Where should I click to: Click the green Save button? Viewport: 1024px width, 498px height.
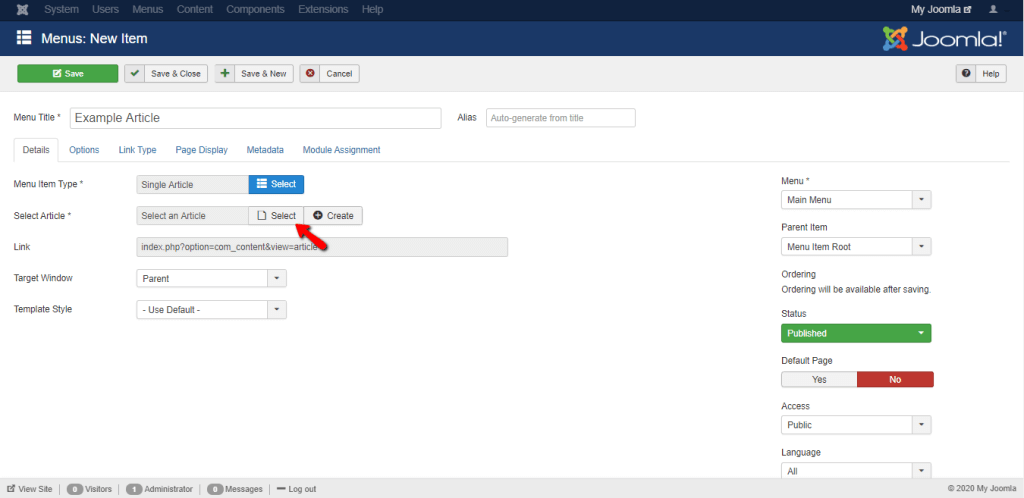pos(68,74)
